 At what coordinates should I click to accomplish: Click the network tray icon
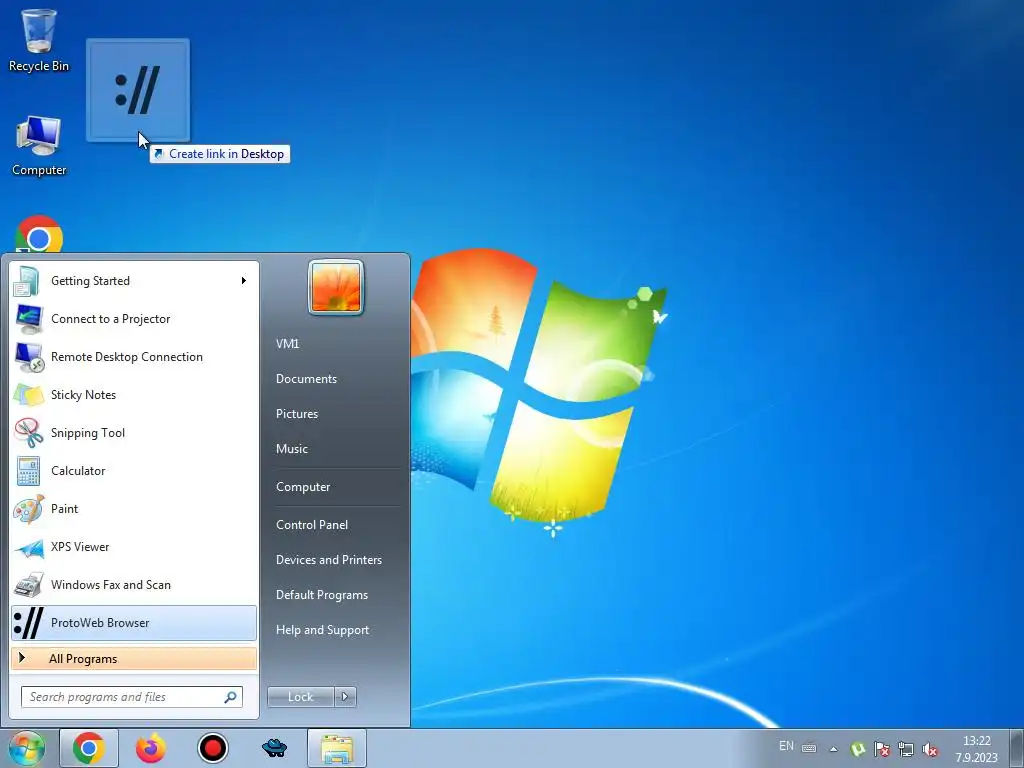pos(906,749)
